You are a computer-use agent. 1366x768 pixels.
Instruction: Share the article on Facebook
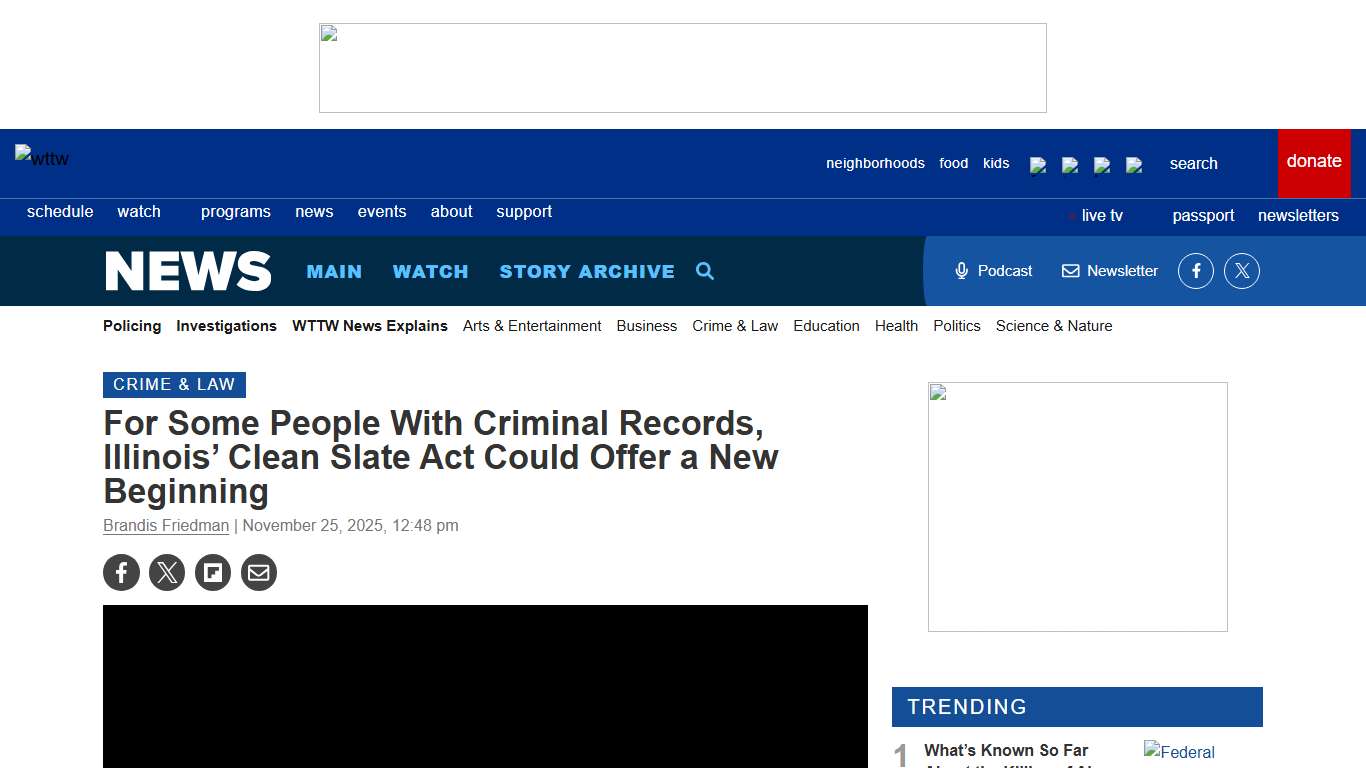[x=121, y=572]
